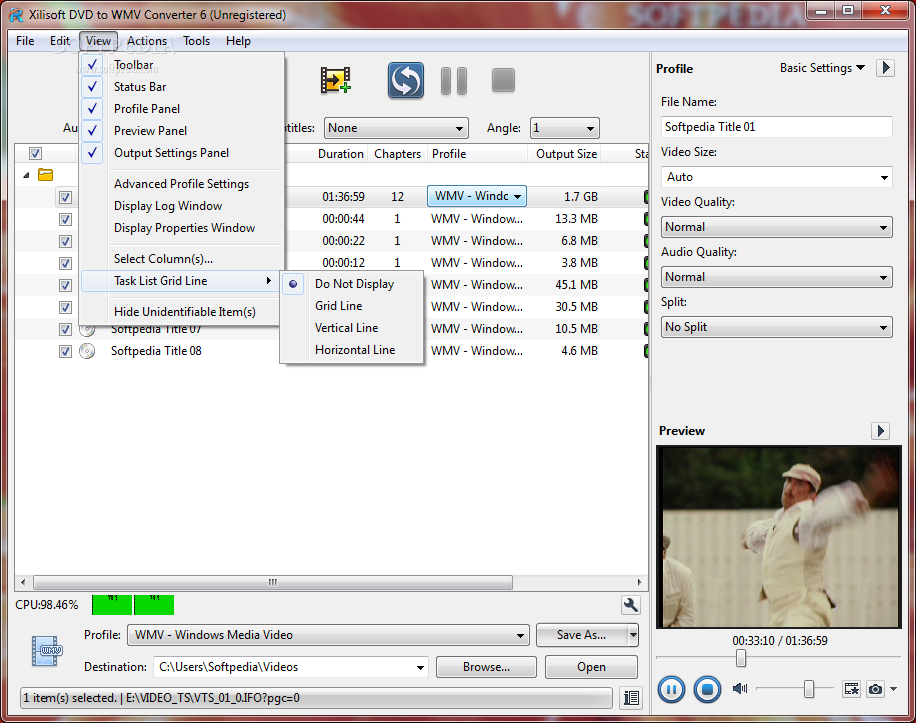The width and height of the screenshot is (916, 723).
Task: Click the preview volume slider handle
Action: (x=809, y=689)
